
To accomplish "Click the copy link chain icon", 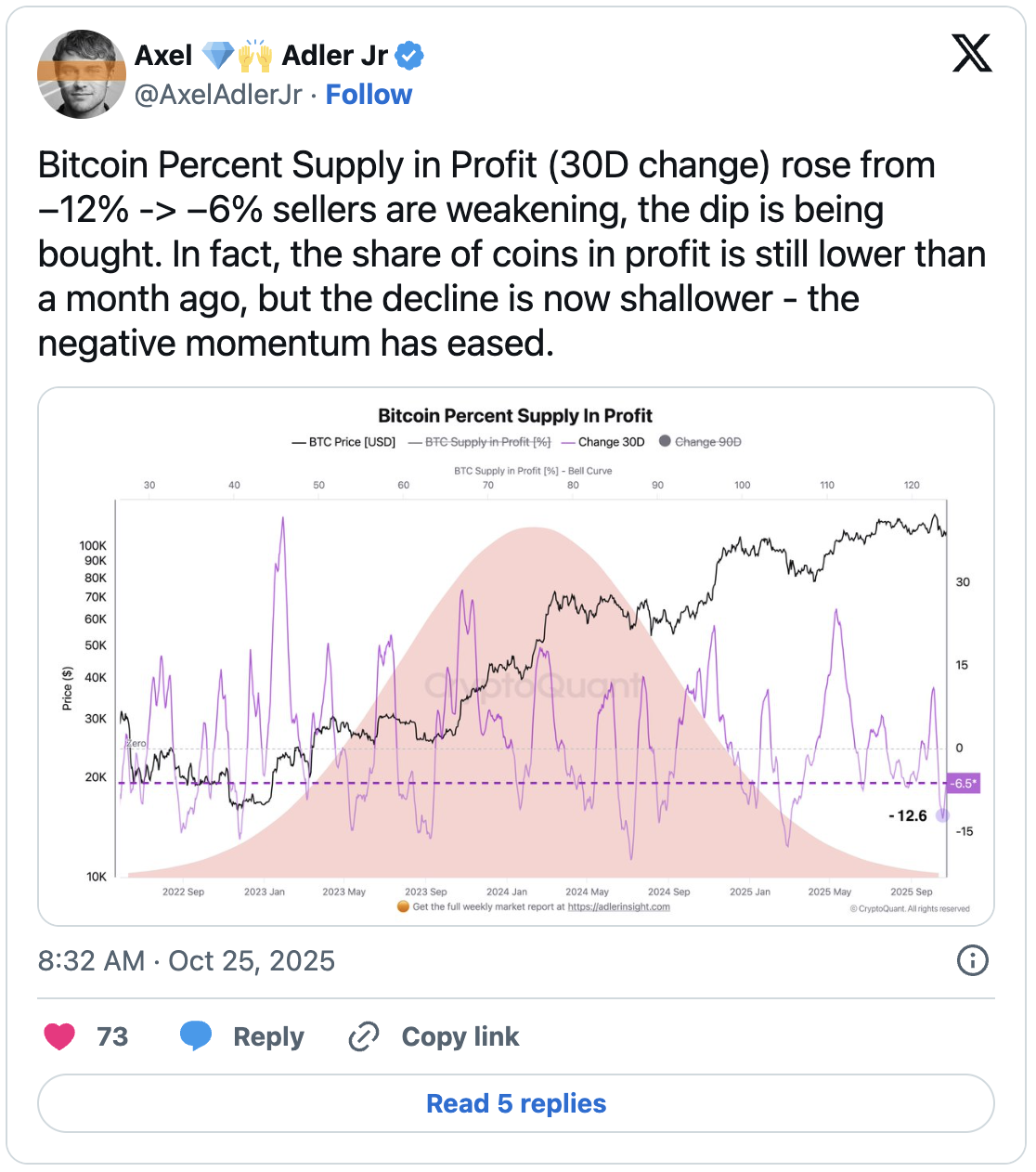I will tap(363, 1036).
